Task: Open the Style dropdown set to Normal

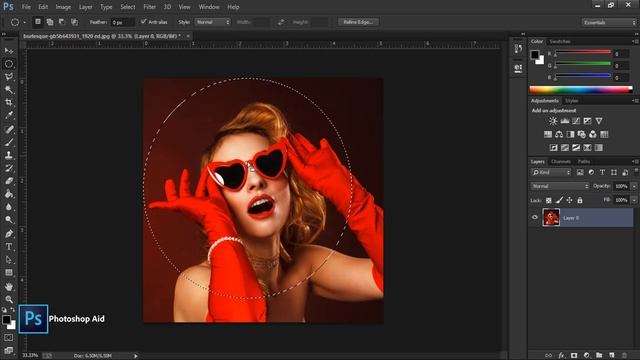Action: click(x=213, y=22)
